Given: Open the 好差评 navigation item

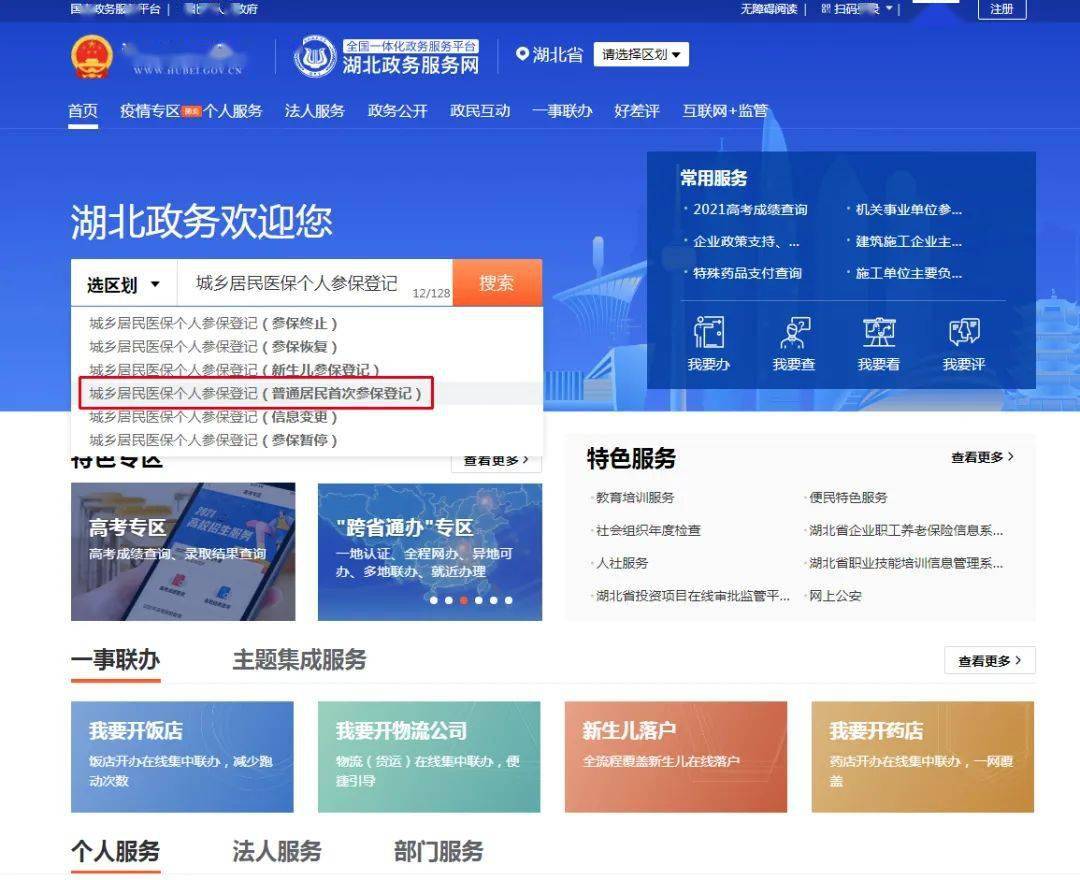Looking at the screenshot, I should 637,111.
